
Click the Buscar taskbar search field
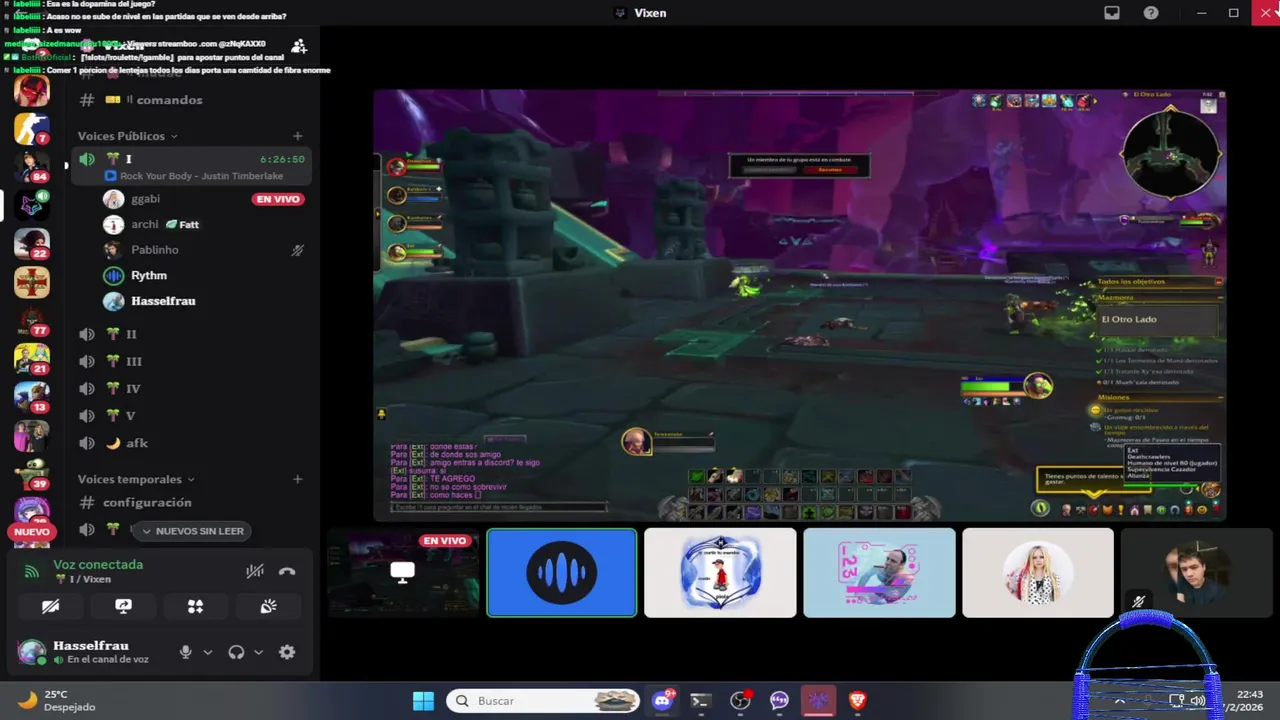click(543, 701)
